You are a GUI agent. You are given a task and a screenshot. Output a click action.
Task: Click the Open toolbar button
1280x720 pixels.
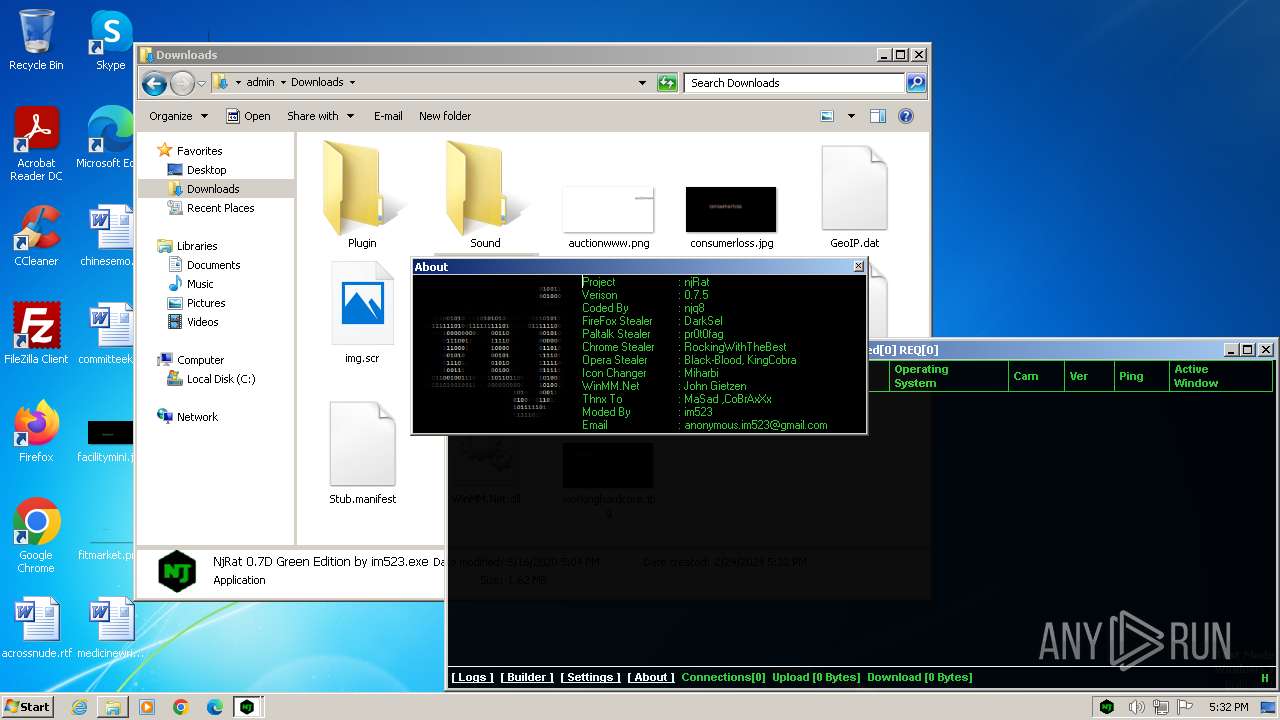[x=248, y=116]
